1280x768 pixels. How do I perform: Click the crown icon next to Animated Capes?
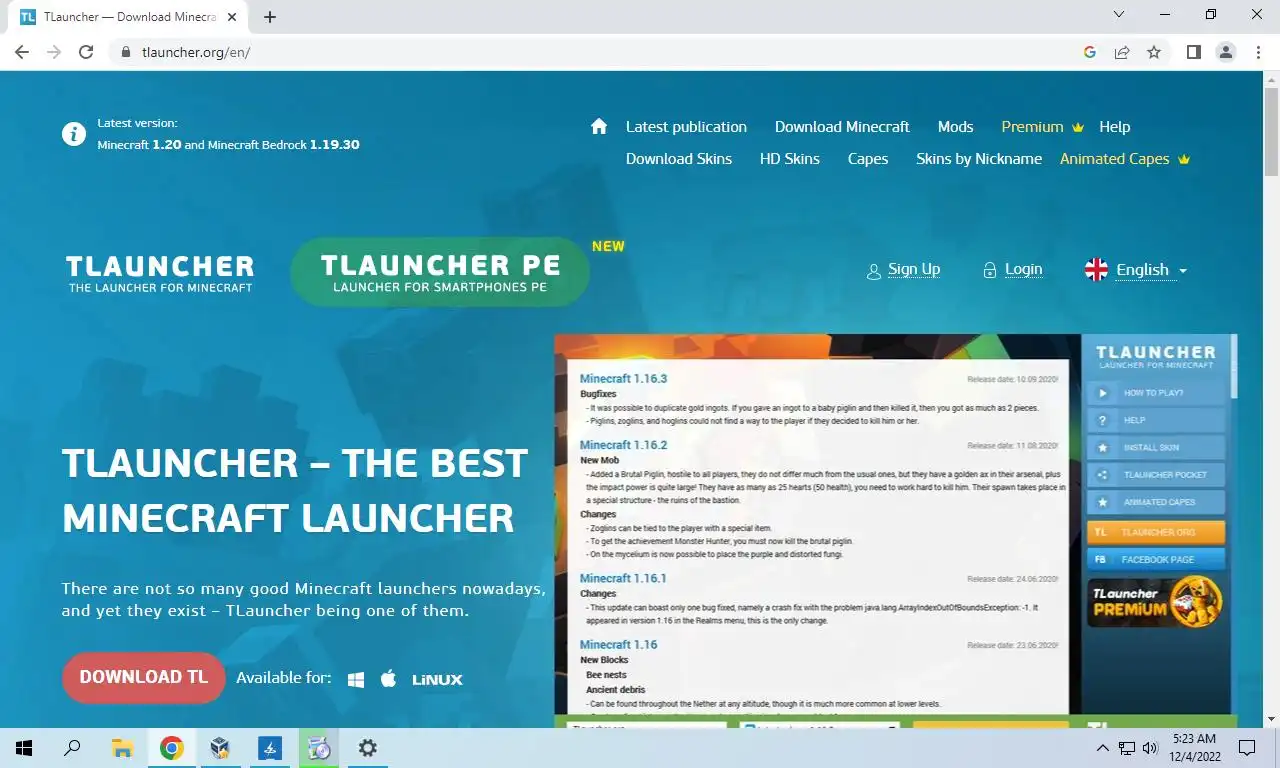click(x=1184, y=159)
